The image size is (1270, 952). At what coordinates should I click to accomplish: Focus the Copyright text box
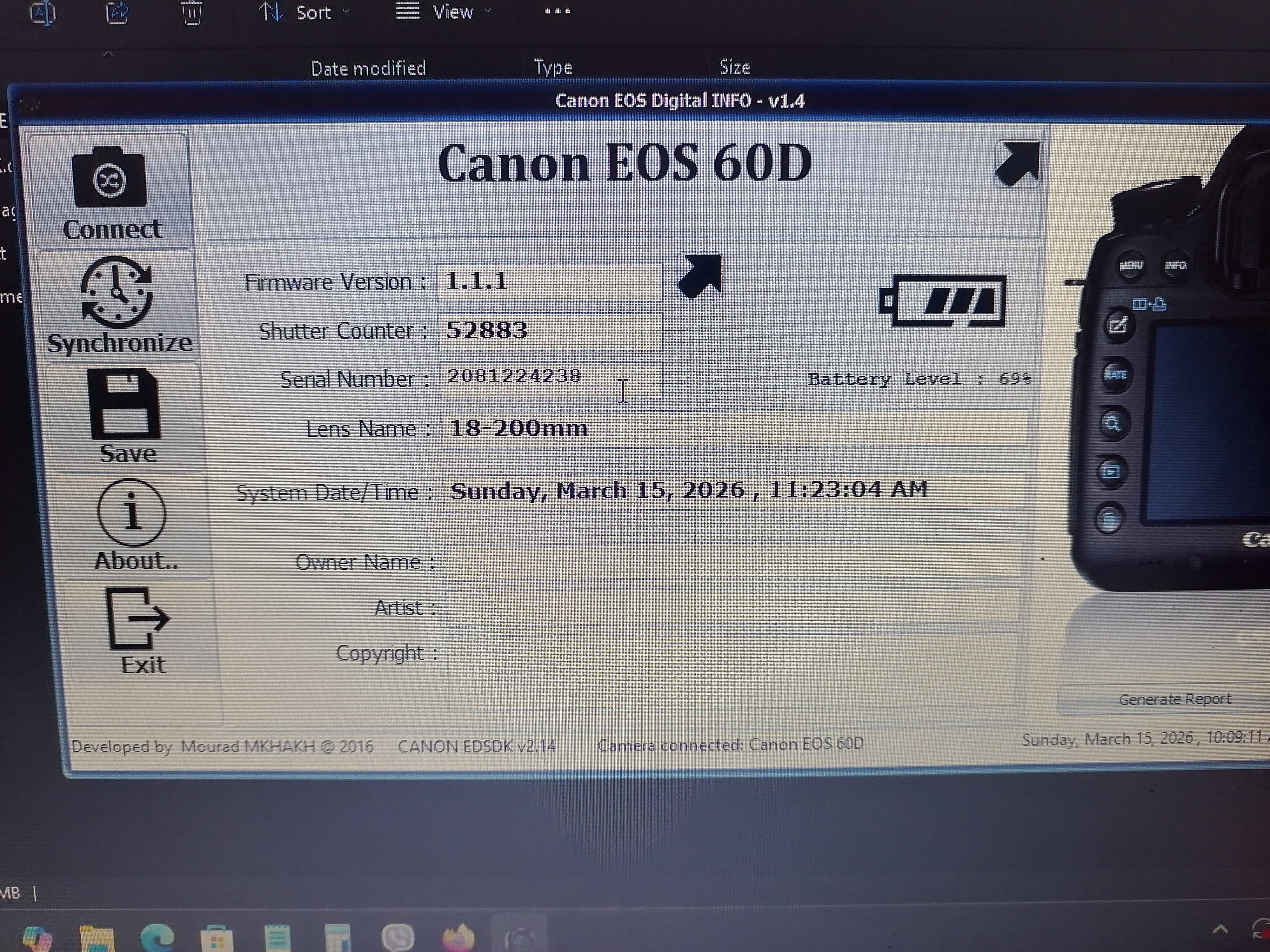(x=732, y=670)
